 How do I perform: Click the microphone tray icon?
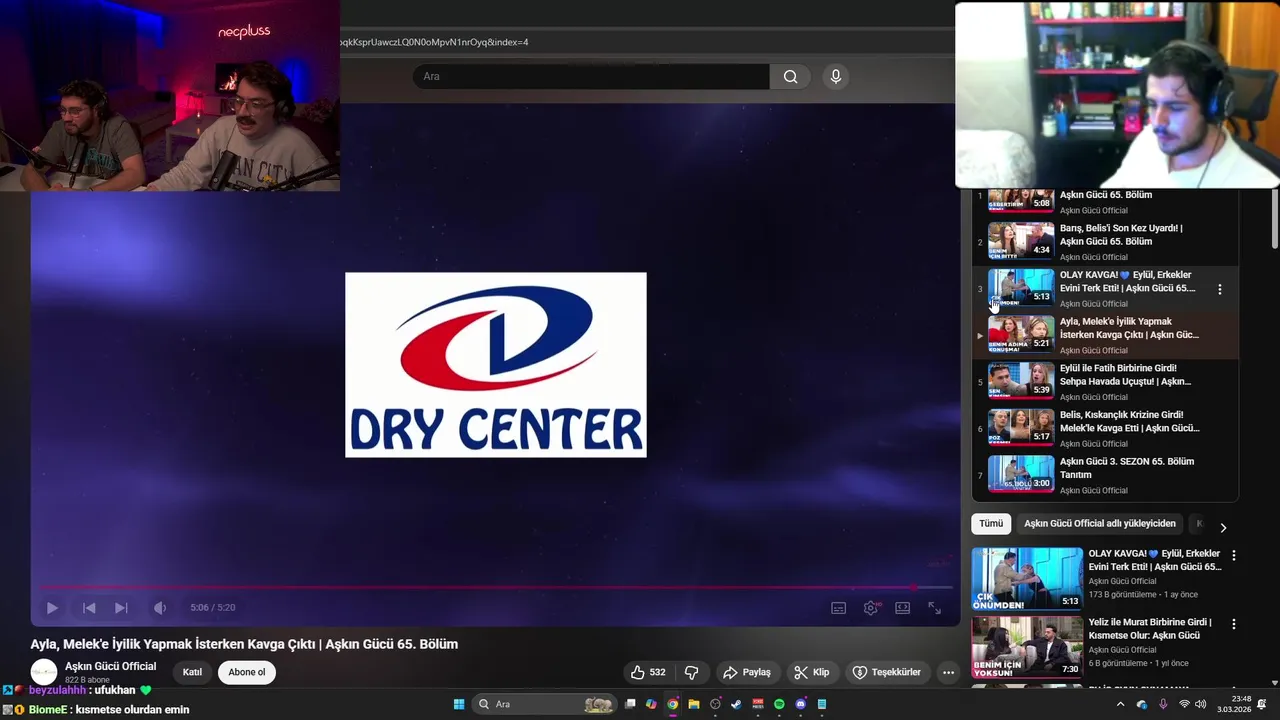click(1163, 704)
